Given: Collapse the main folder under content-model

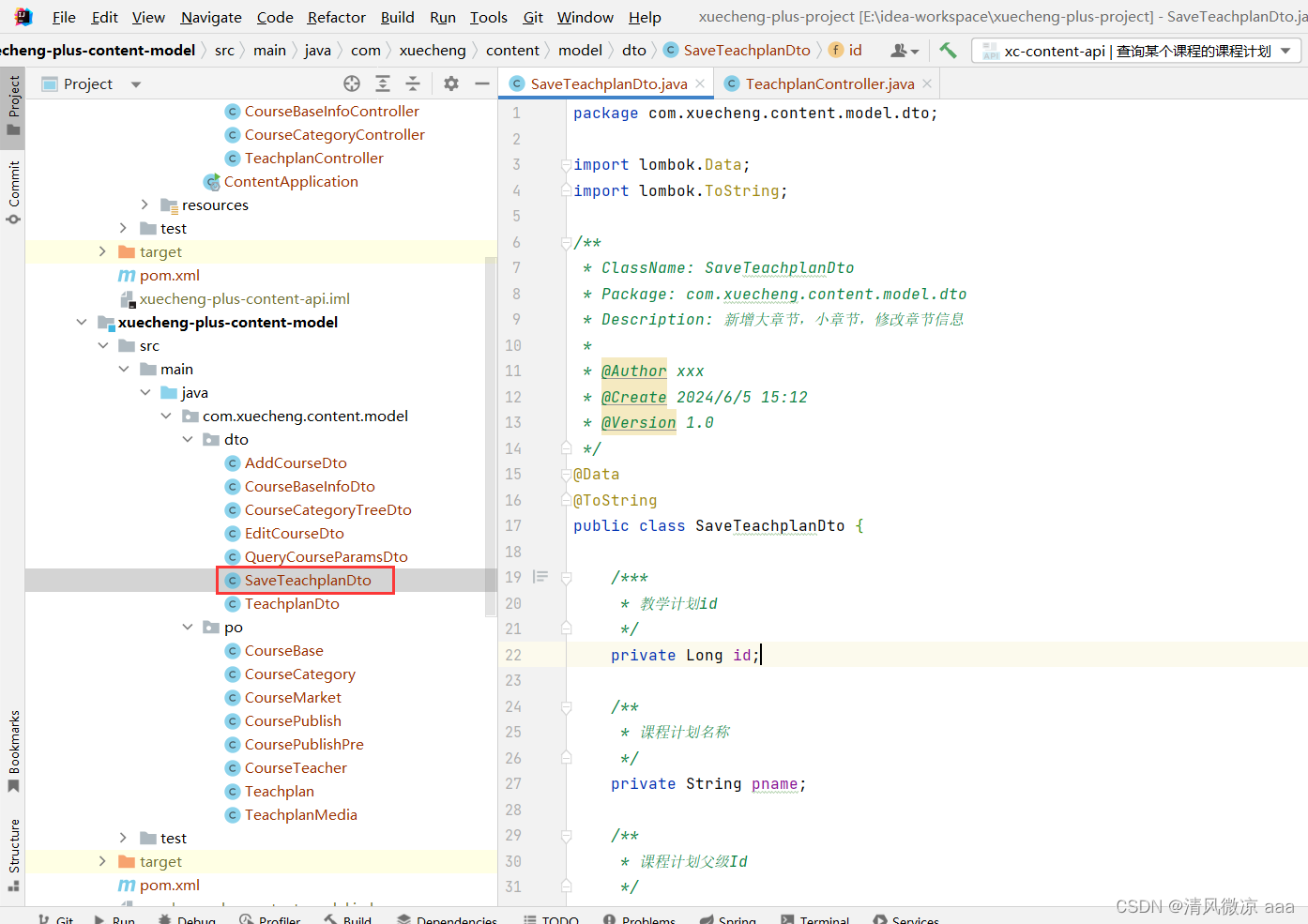Looking at the screenshot, I should (x=124, y=369).
